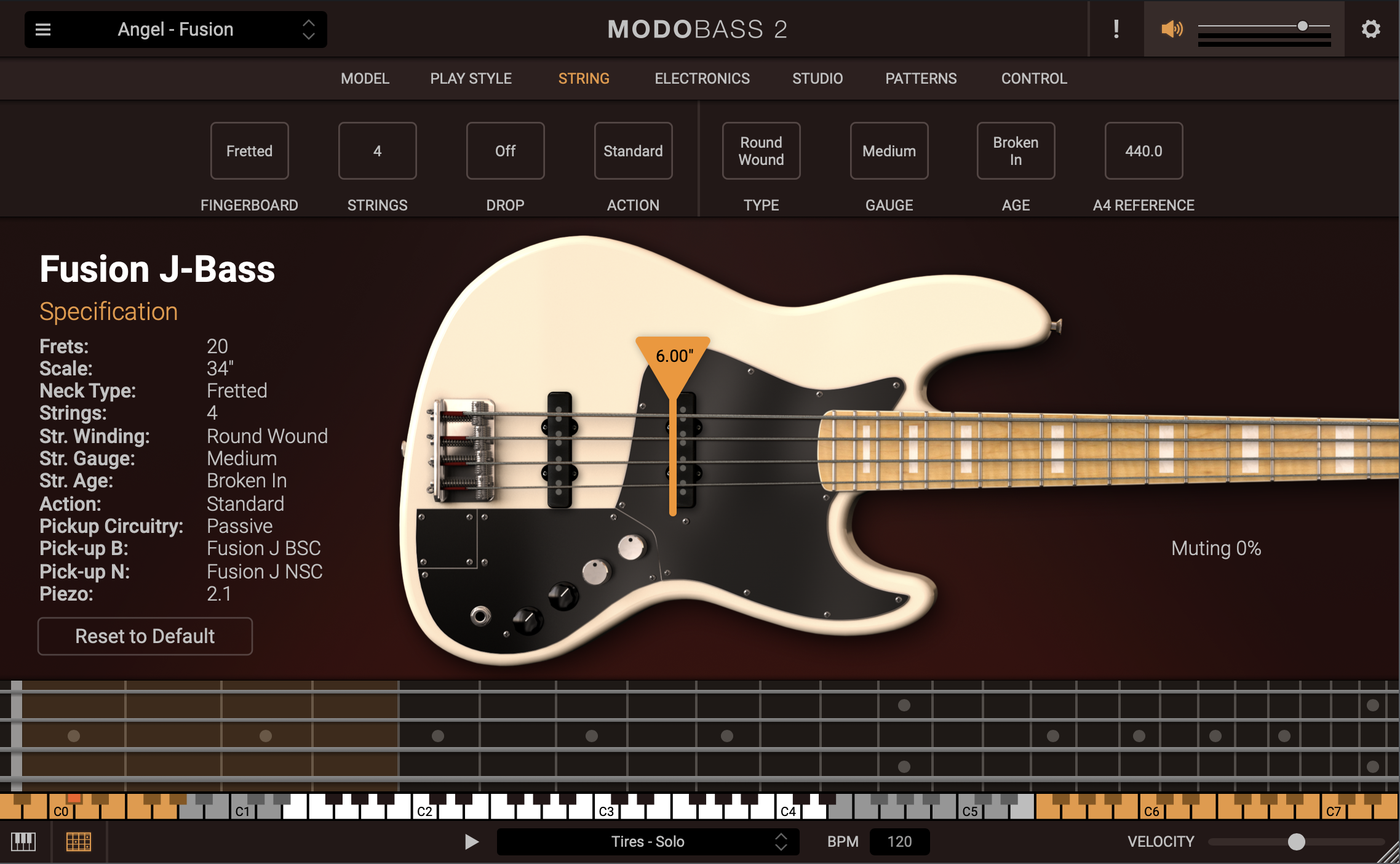Toggle the Drop tuning Off box
The height and width of the screenshot is (864, 1400).
pos(505,151)
